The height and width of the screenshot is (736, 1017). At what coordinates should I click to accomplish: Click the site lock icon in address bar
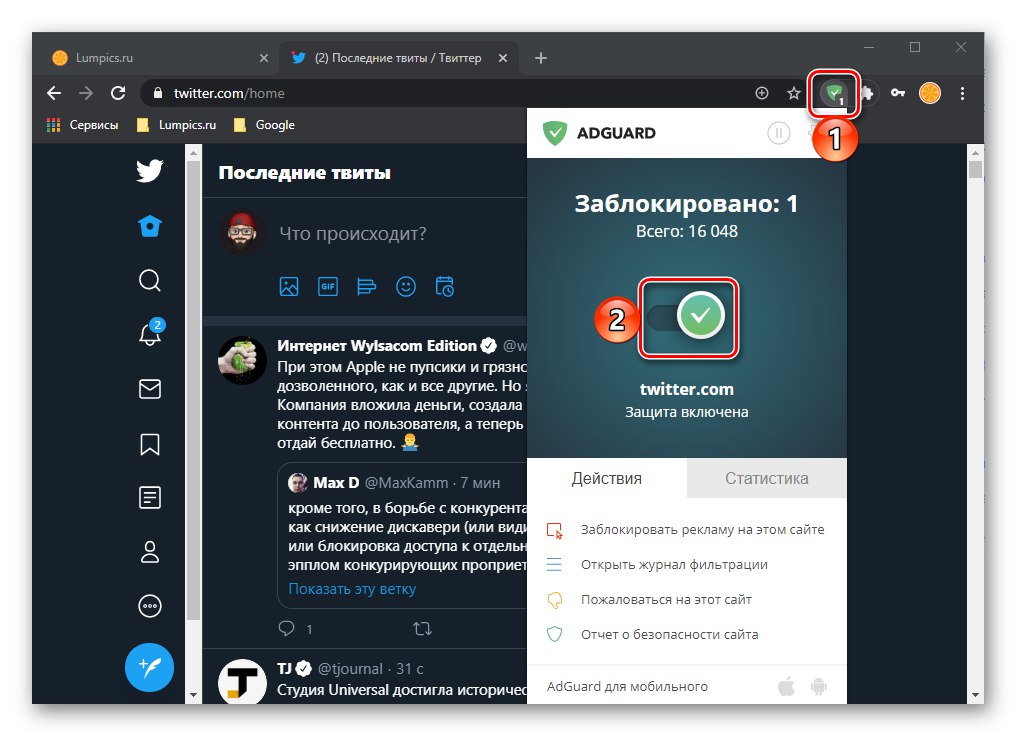pyautogui.click(x=157, y=93)
